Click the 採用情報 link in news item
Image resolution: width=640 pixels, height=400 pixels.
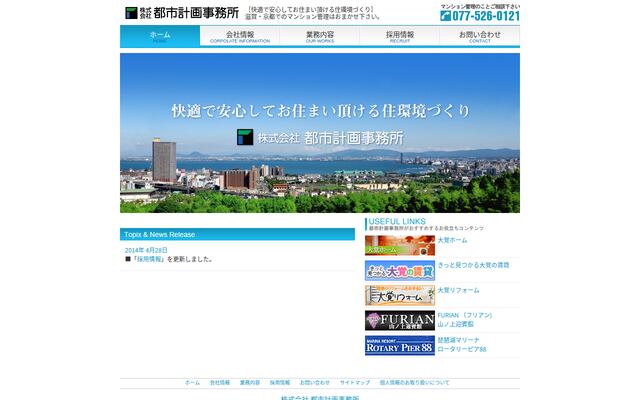[149, 259]
